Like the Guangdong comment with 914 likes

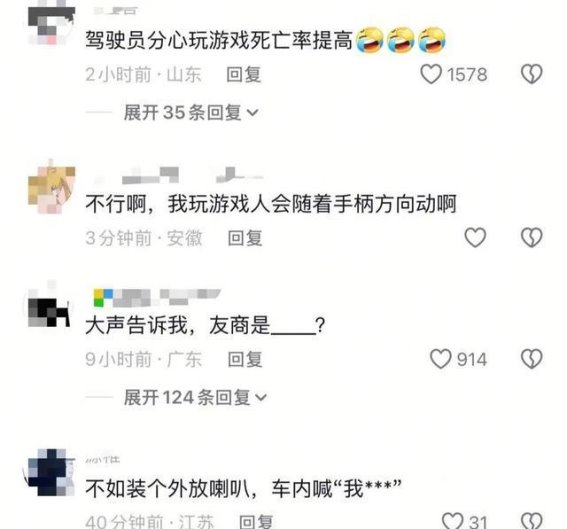point(440,359)
